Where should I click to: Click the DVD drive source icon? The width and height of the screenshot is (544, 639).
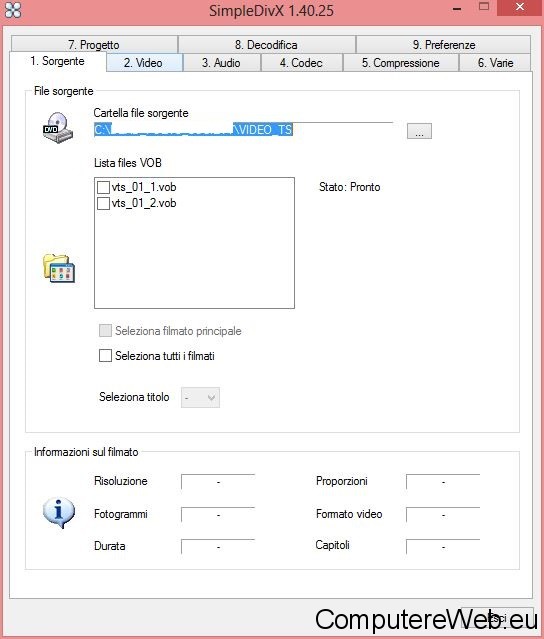(58, 128)
